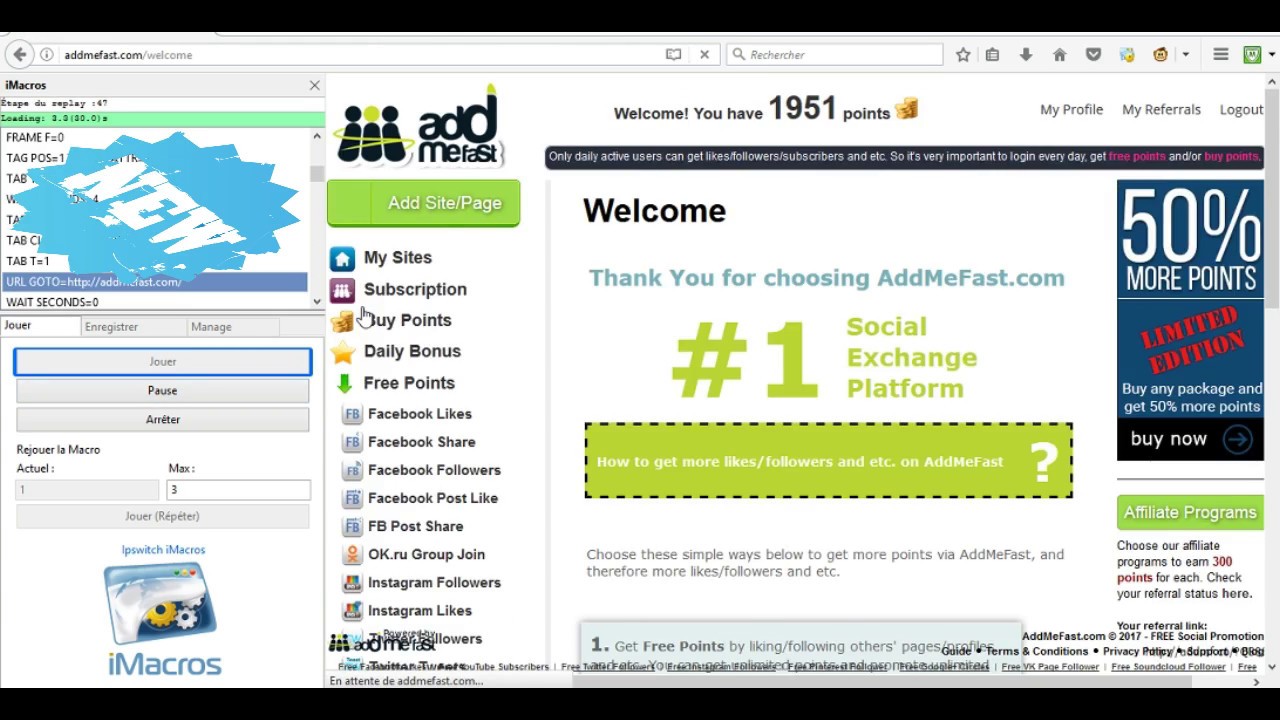1280x720 pixels.
Task: Click the Affiliate Programs green button
Action: [1190, 512]
